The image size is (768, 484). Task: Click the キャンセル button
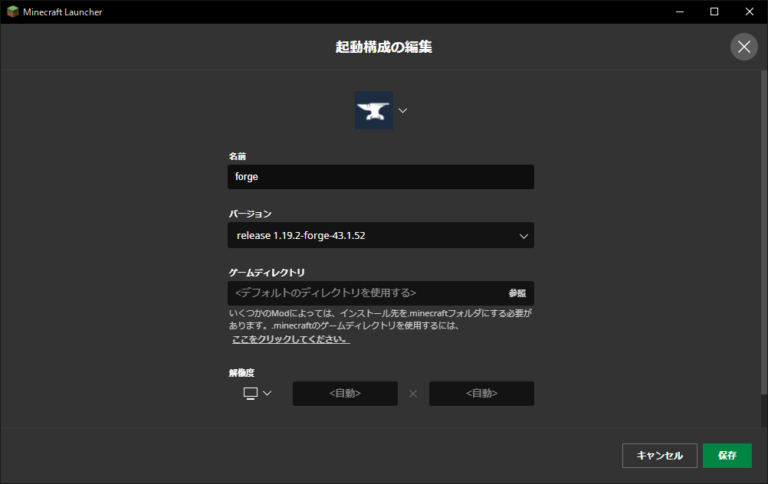click(x=659, y=456)
